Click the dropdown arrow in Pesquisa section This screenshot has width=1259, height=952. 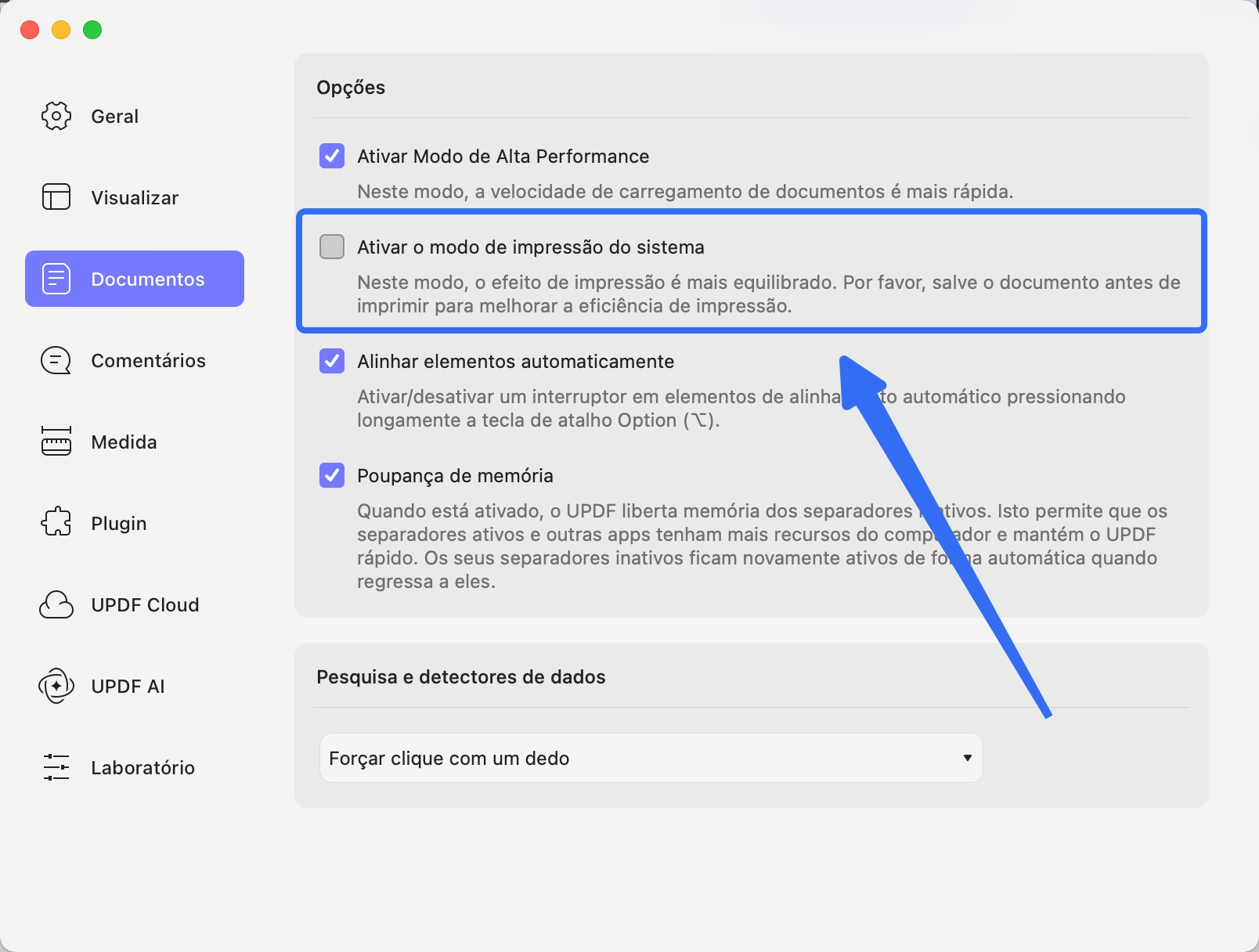pos(968,758)
